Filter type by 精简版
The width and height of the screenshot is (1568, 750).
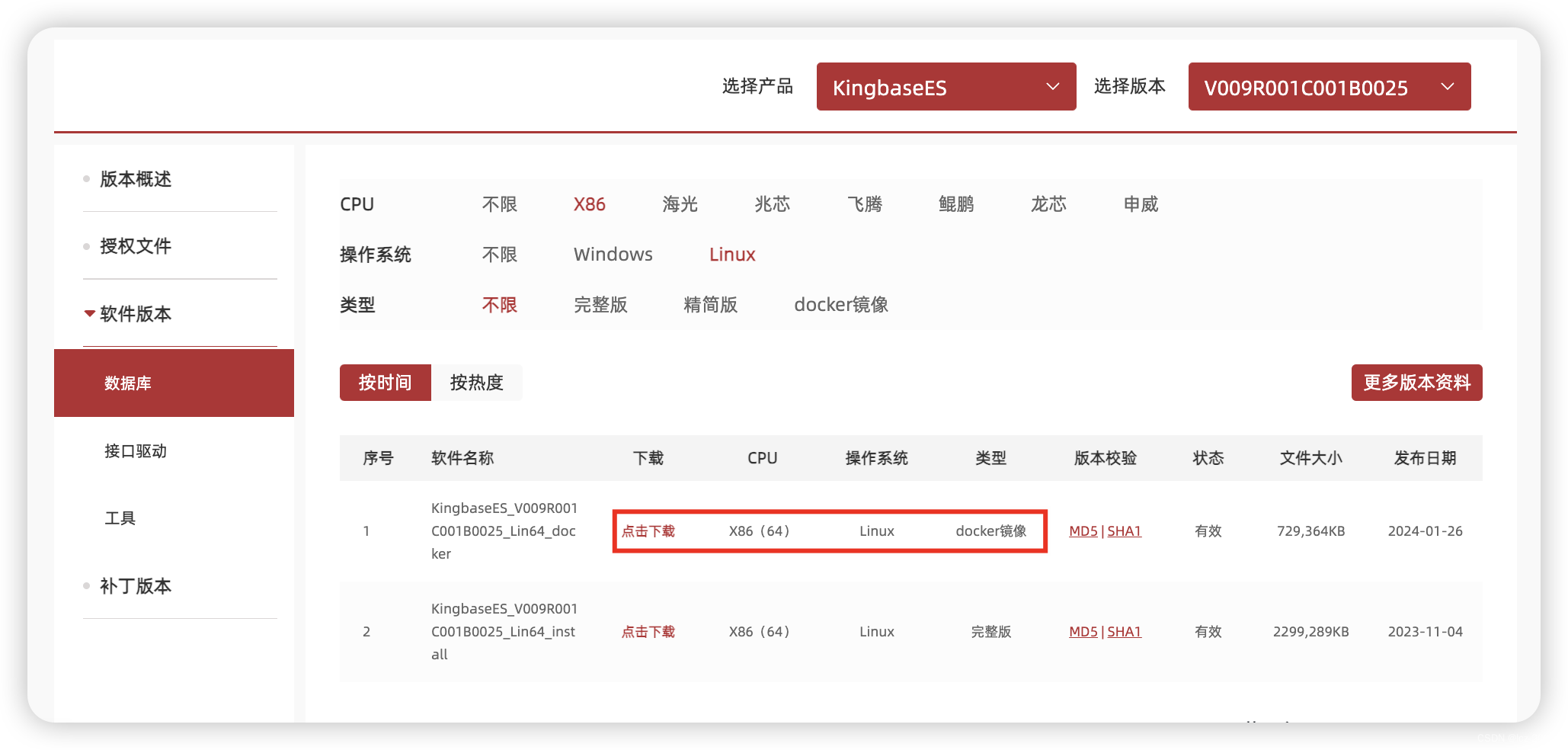coord(711,305)
